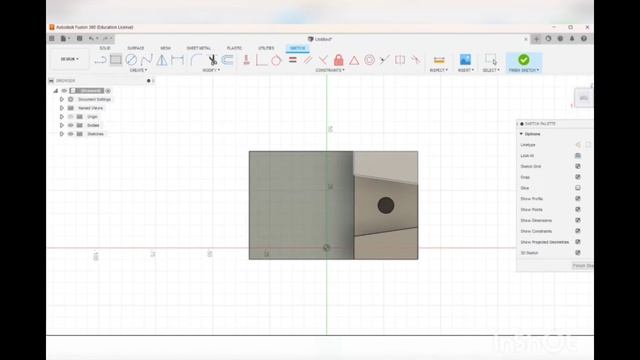640x360 pixels.
Task: Toggle the Show Points checkbox
Action: 578,209
